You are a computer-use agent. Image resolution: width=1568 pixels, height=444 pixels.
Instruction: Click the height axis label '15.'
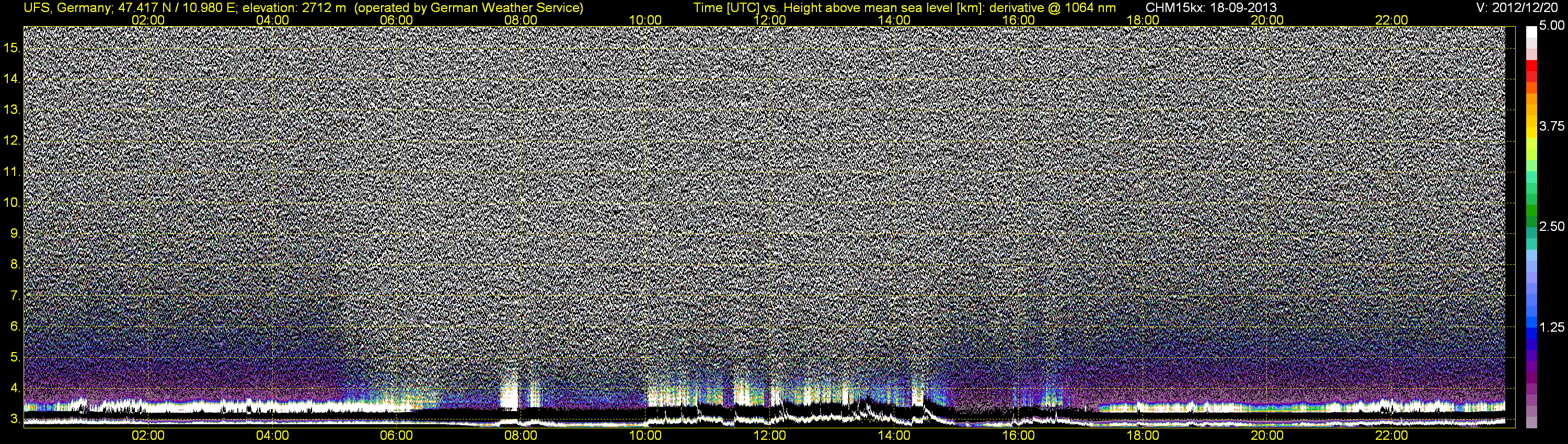click(12, 48)
